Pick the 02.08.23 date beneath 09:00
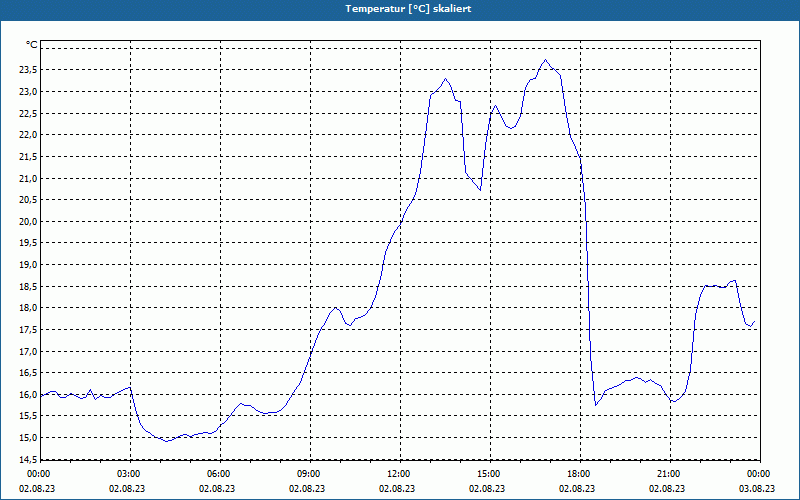Viewport: 800px width, 500px height. pos(307,488)
